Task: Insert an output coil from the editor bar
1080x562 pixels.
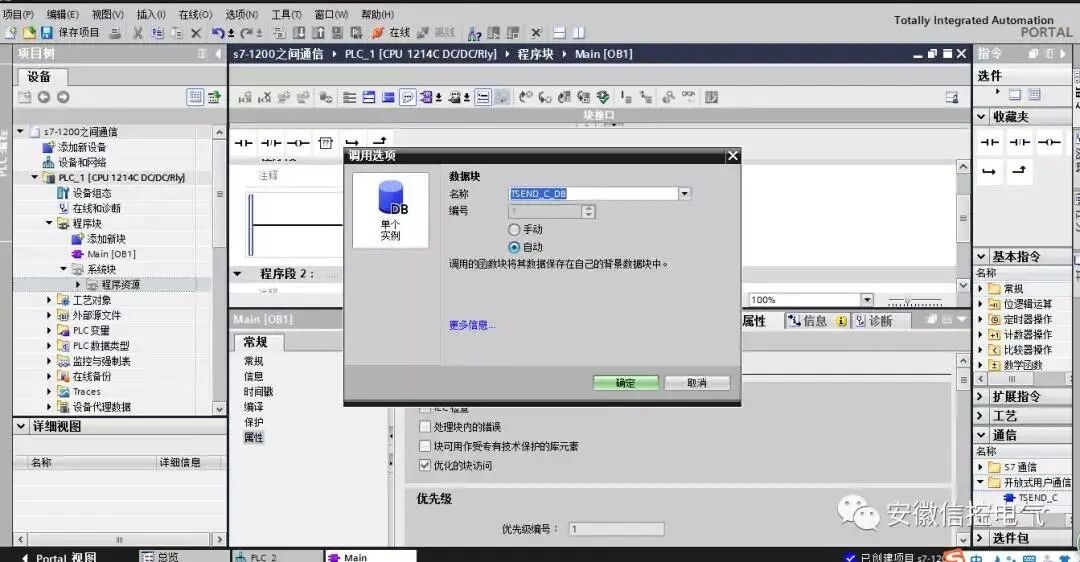Action: [x=298, y=143]
